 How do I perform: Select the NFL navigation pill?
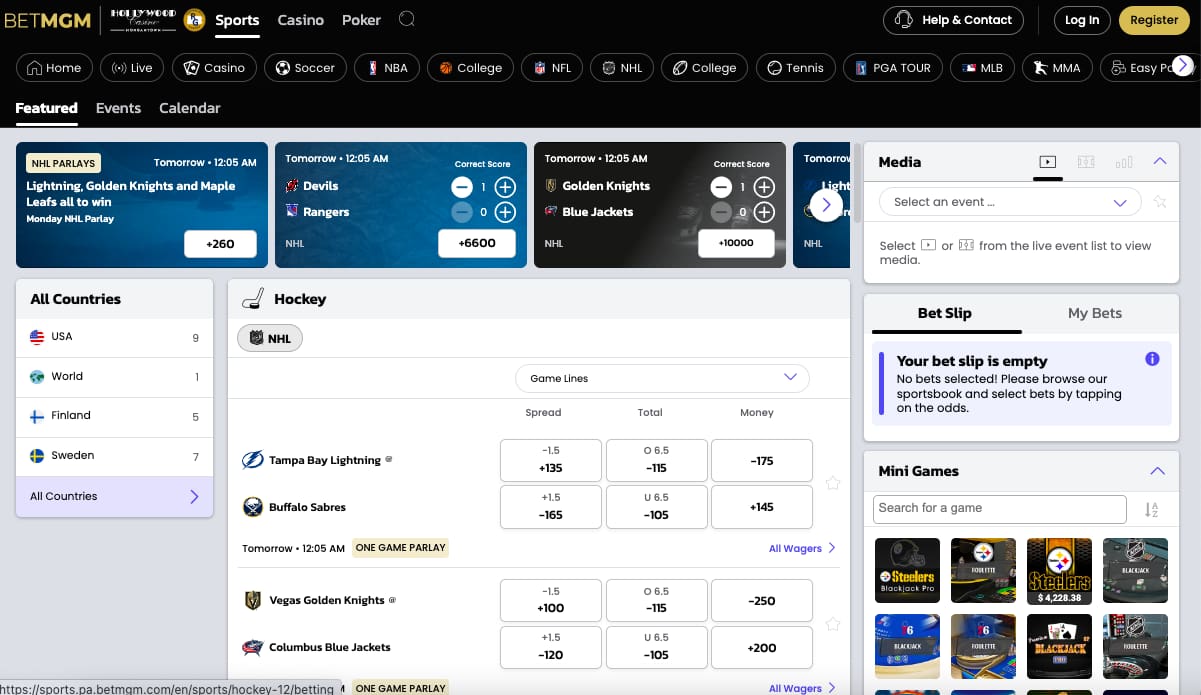pos(553,68)
